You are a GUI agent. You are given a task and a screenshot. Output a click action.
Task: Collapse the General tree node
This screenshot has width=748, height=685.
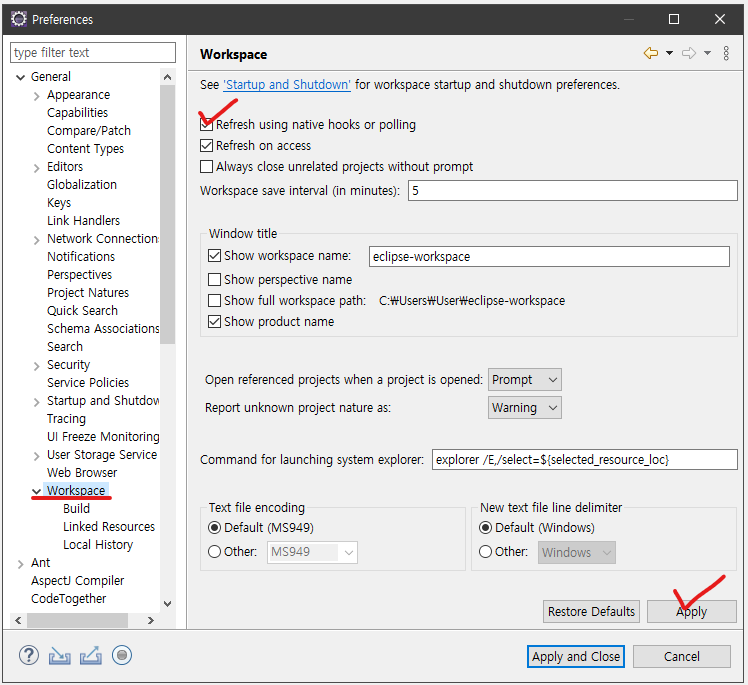pos(20,77)
